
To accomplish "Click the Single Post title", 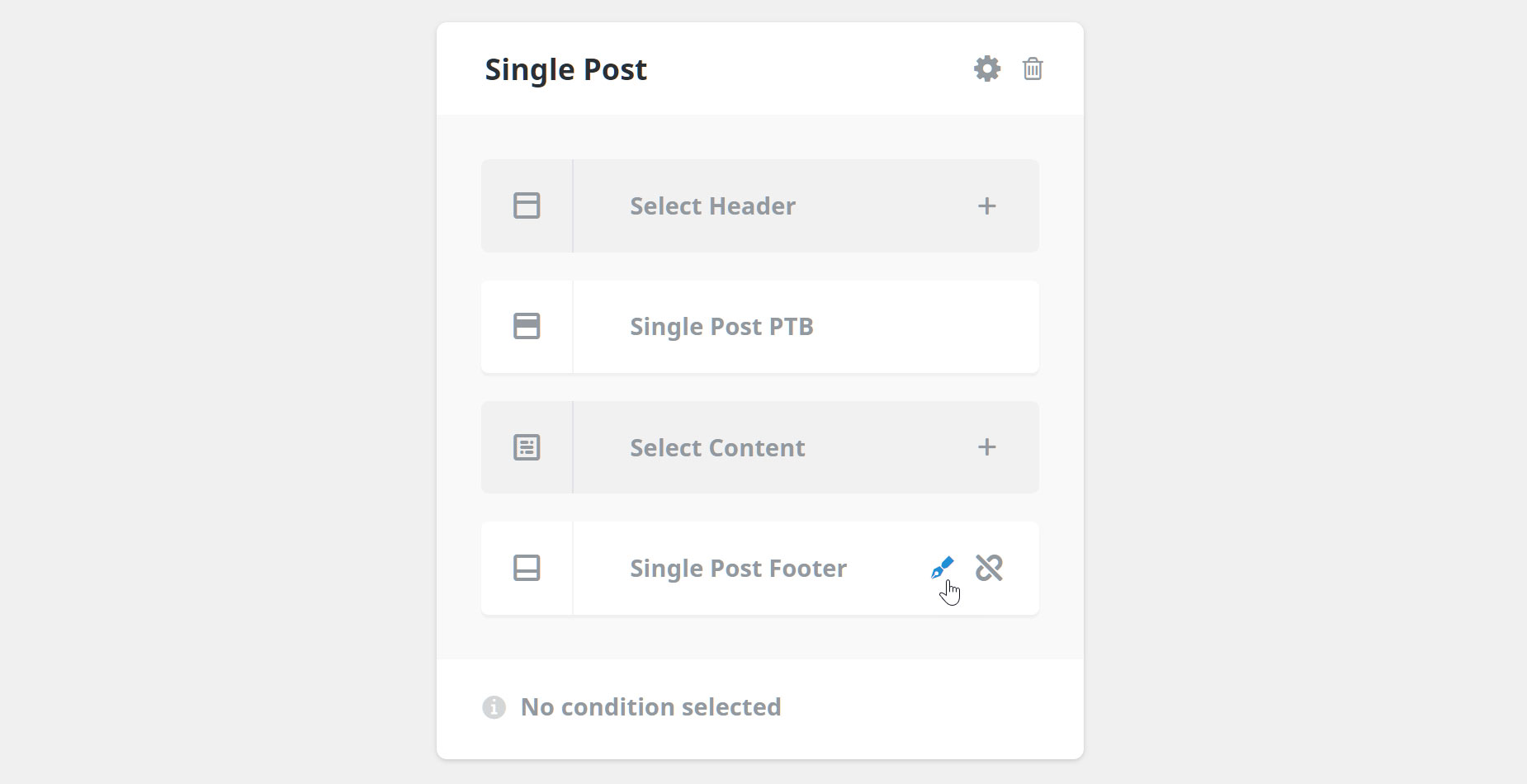I will (x=565, y=70).
